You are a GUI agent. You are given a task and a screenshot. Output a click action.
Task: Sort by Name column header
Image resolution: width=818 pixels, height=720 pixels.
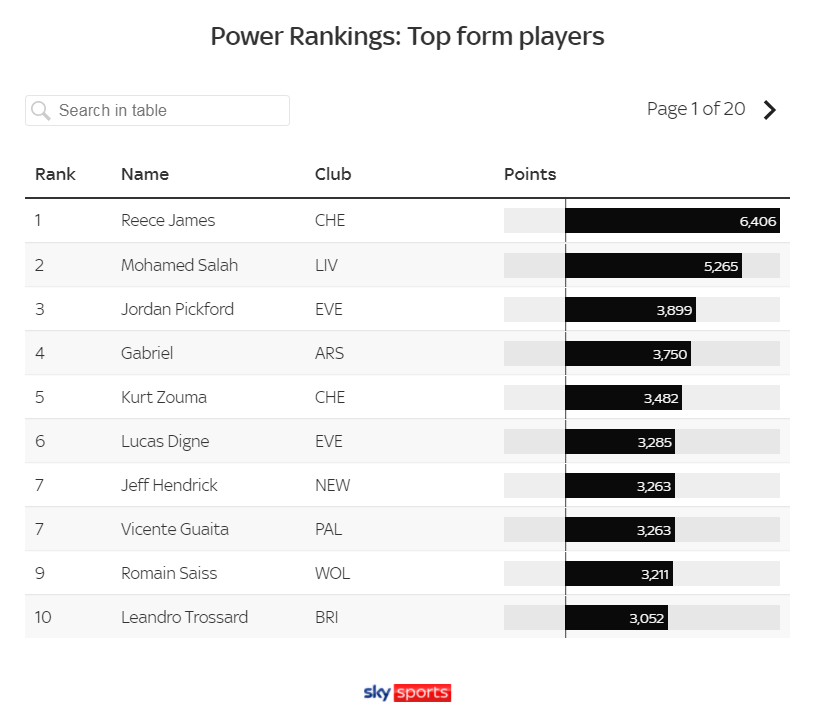click(x=145, y=174)
